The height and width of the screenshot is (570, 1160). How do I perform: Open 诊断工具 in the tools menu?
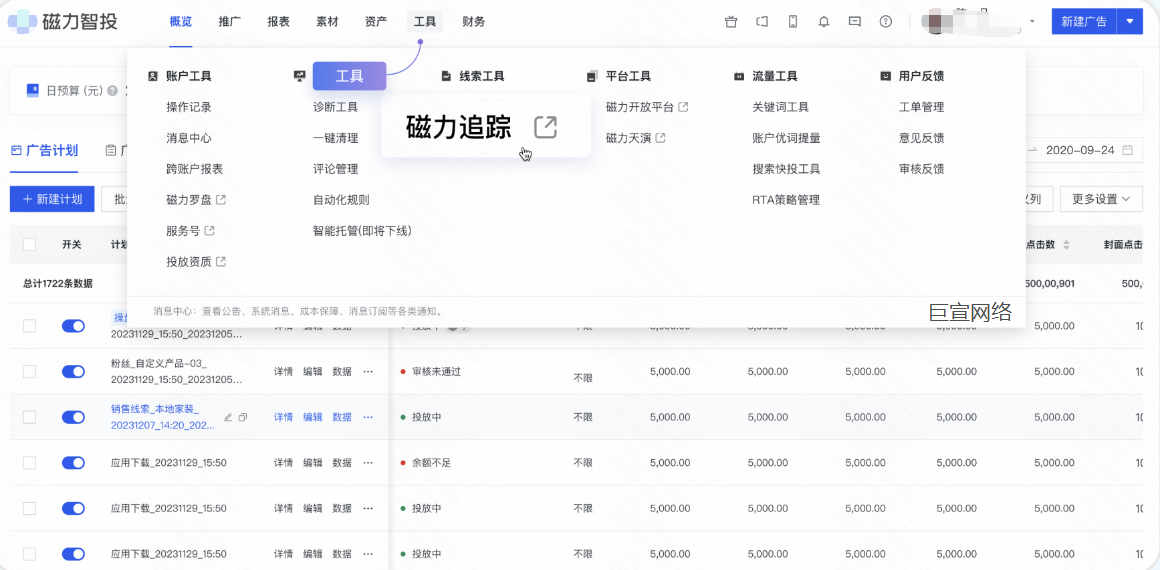335,107
